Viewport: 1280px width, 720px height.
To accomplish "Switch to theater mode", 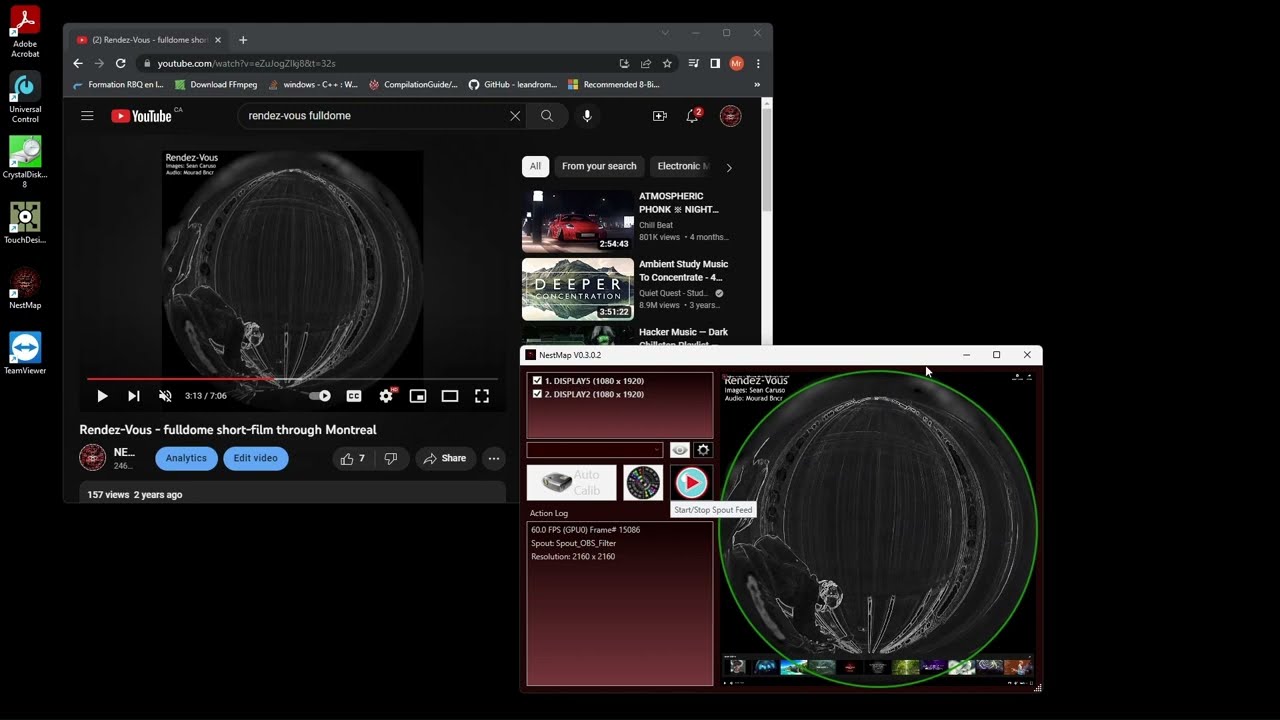I will point(450,396).
